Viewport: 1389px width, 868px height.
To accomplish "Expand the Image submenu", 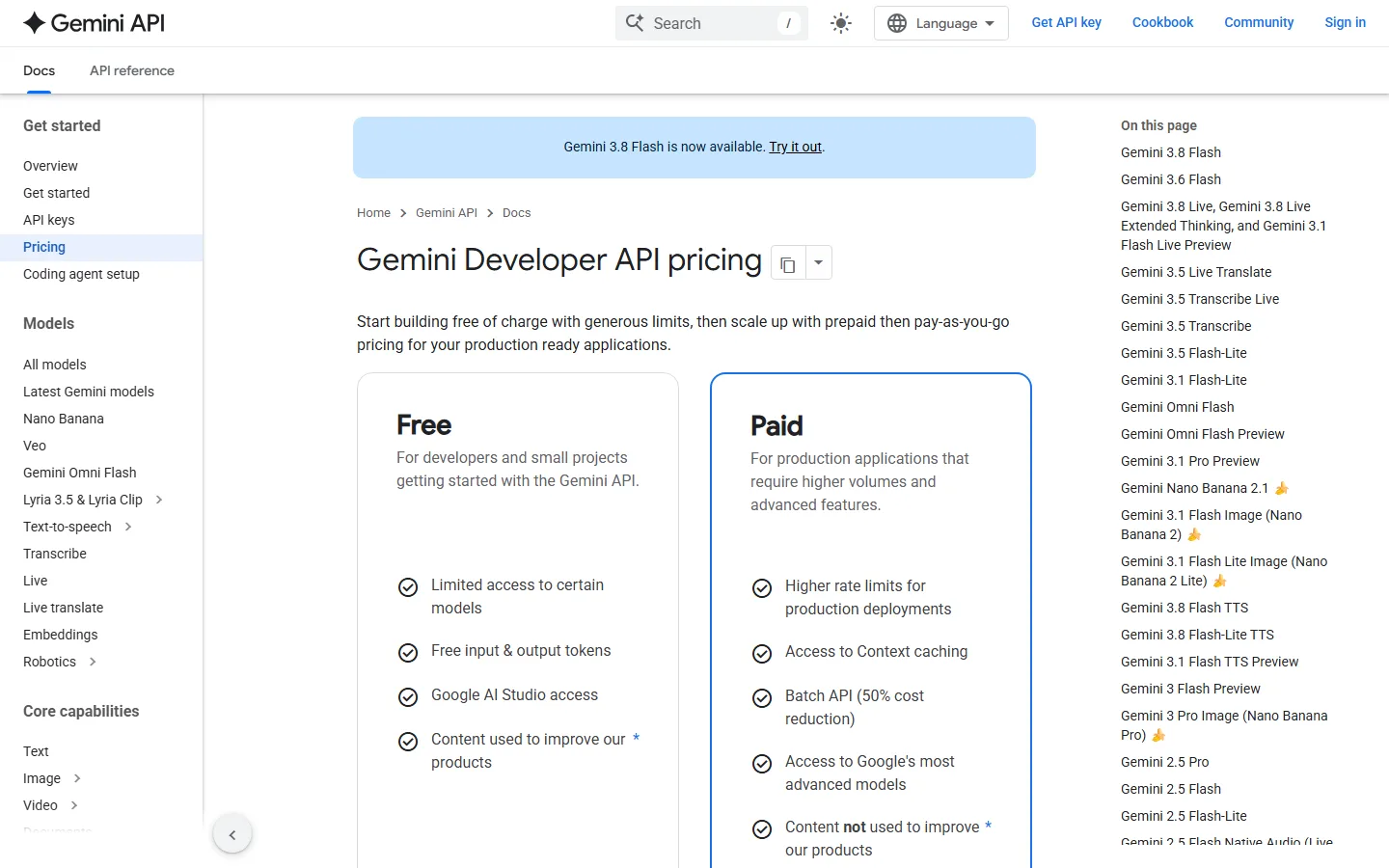I will (77, 778).
